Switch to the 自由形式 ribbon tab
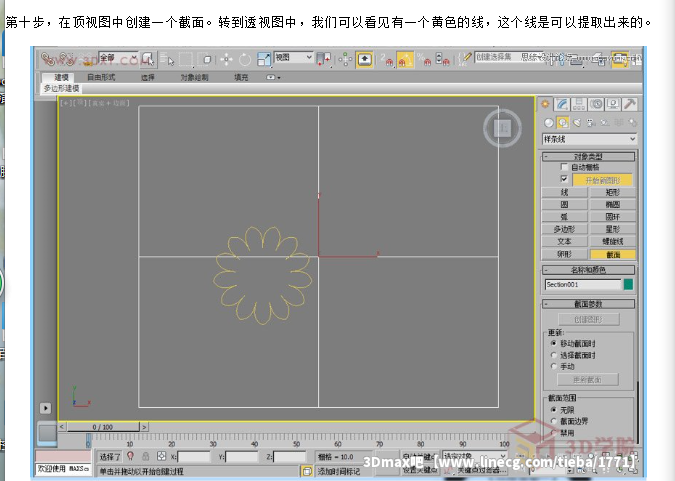Screen dimensions: 675x481 pyautogui.click(x=101, y=78)
